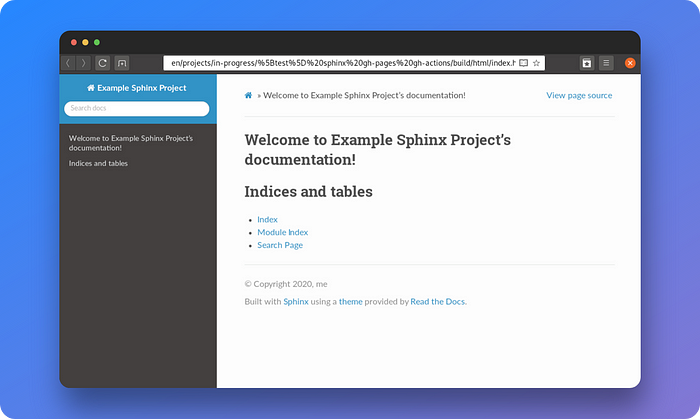This screenshot has height=419, width=700.
Task: Follow the Read the Docs footer link
Action: pyautogui.click(x=438, y=302)
